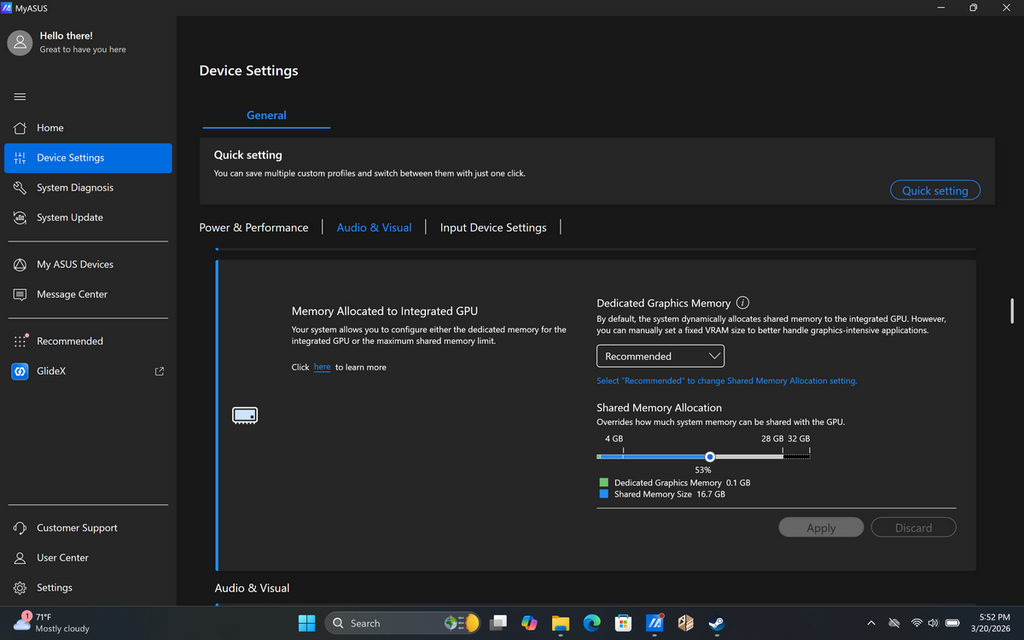The width and height of the screenshot is (1024, 640).
Task: Open System Diagnosis page
Action: tap(75, 188)
